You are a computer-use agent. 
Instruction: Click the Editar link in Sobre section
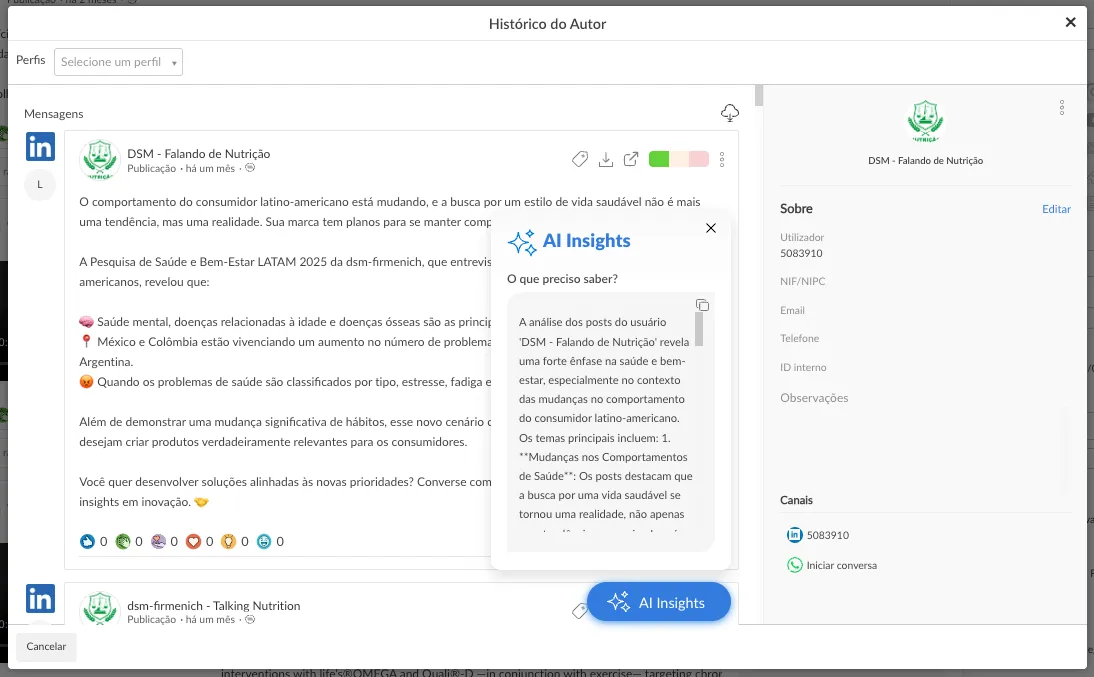pyautogui.click(x=1056, y=209)
